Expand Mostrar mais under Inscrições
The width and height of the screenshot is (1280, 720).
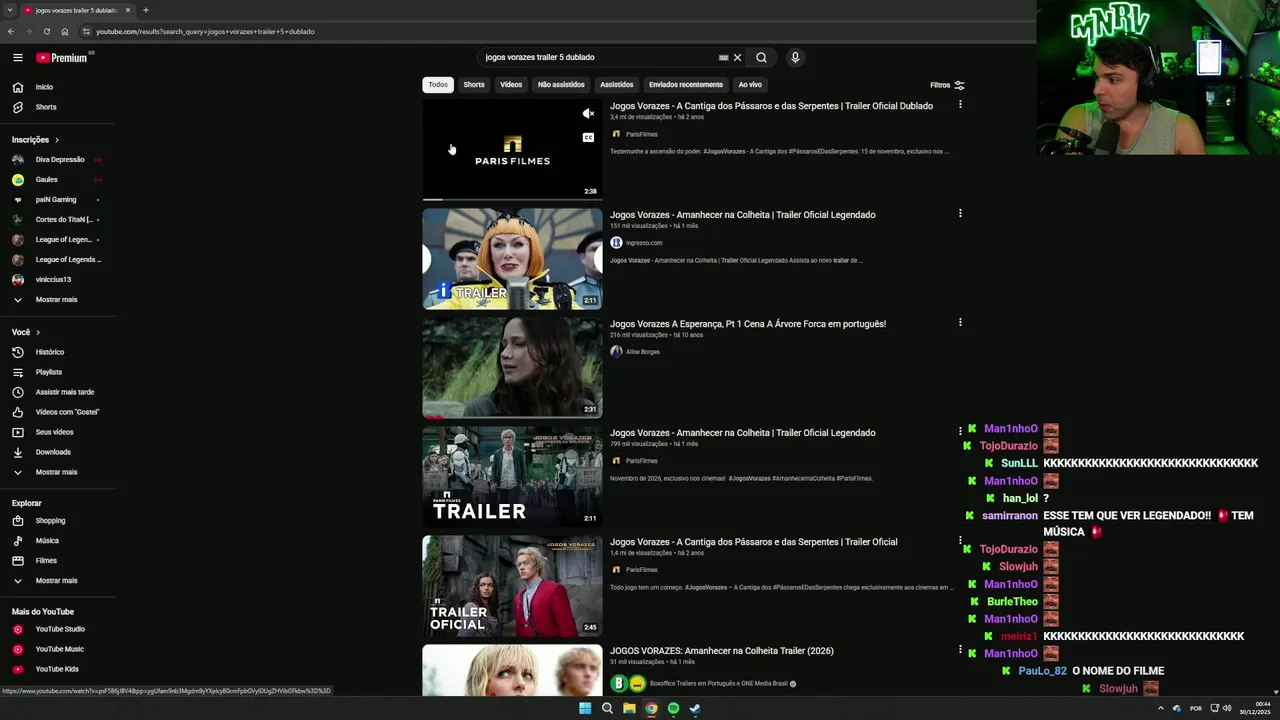pos(58,300)
